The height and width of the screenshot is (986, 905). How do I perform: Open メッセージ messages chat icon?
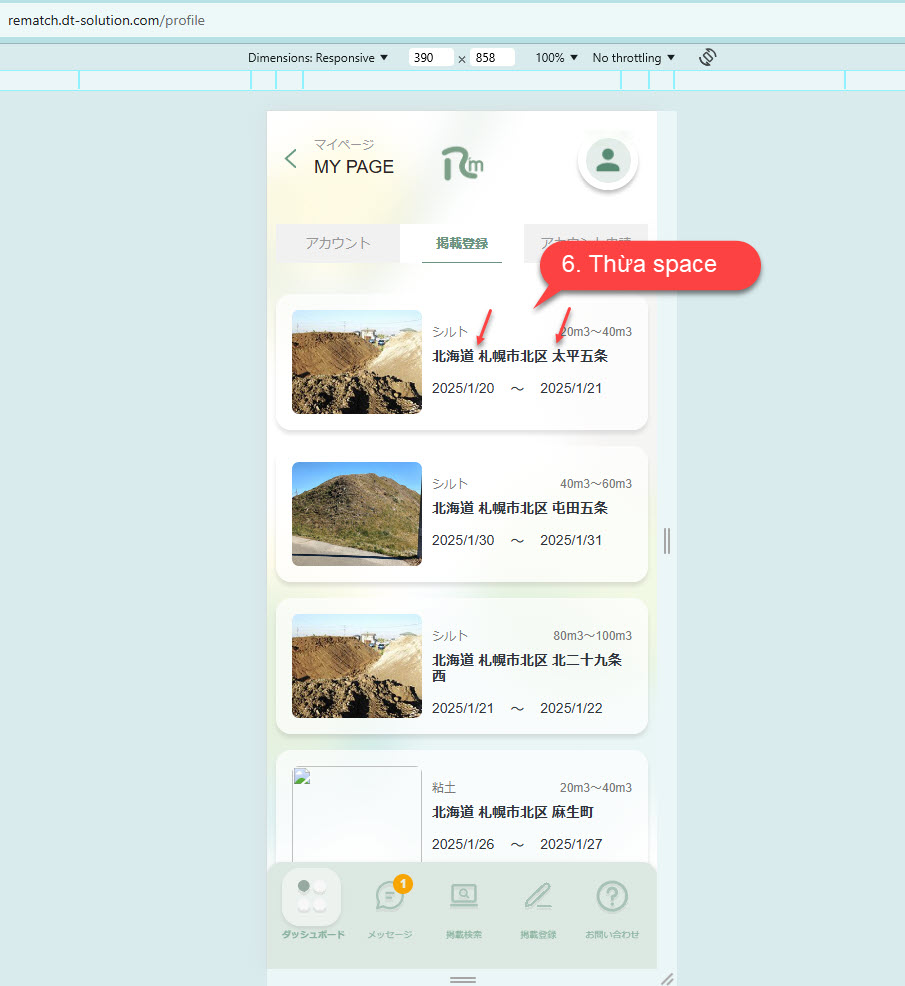[389, 897]
